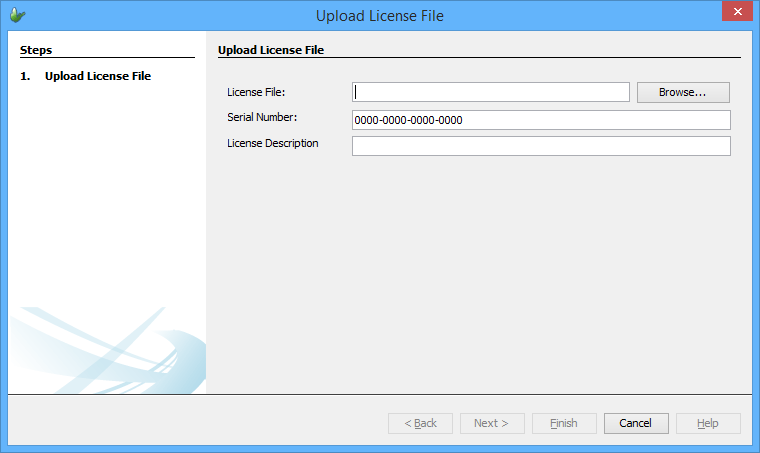Close the Upload License File dialog

(735, 13)
